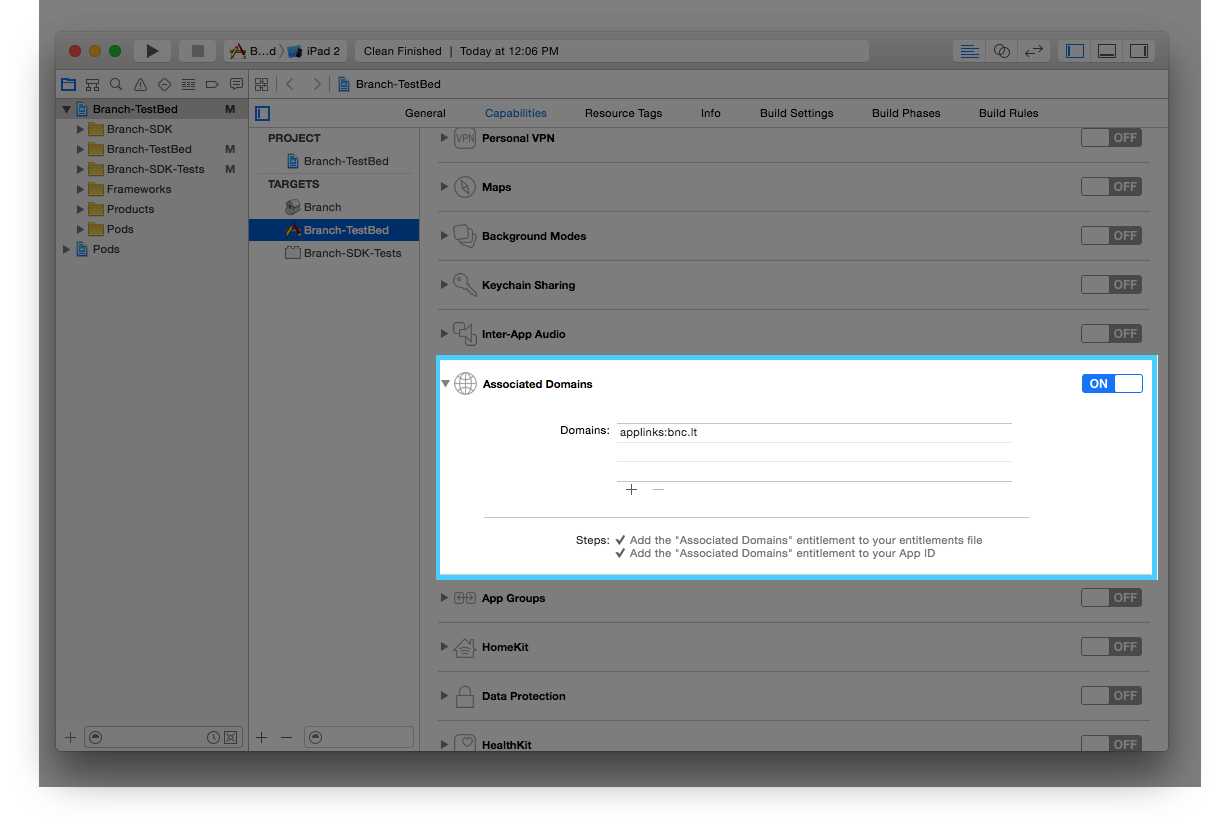This screenshot has height=831, width=1224.
Task: Open the Debug navigator
Action: click(x=188, y=84)
